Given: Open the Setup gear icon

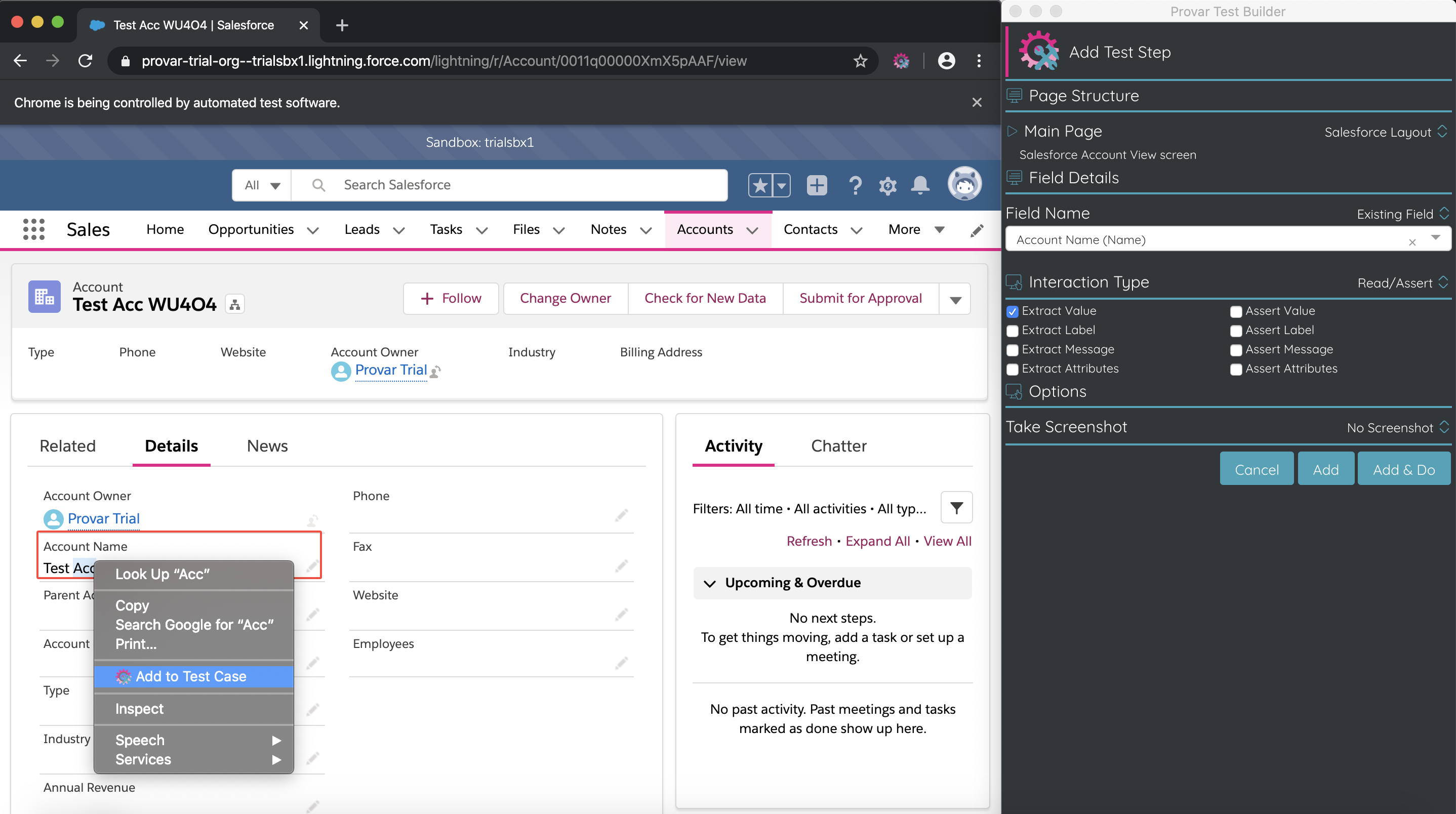Looking at the screenshot, I should [887, 185].
